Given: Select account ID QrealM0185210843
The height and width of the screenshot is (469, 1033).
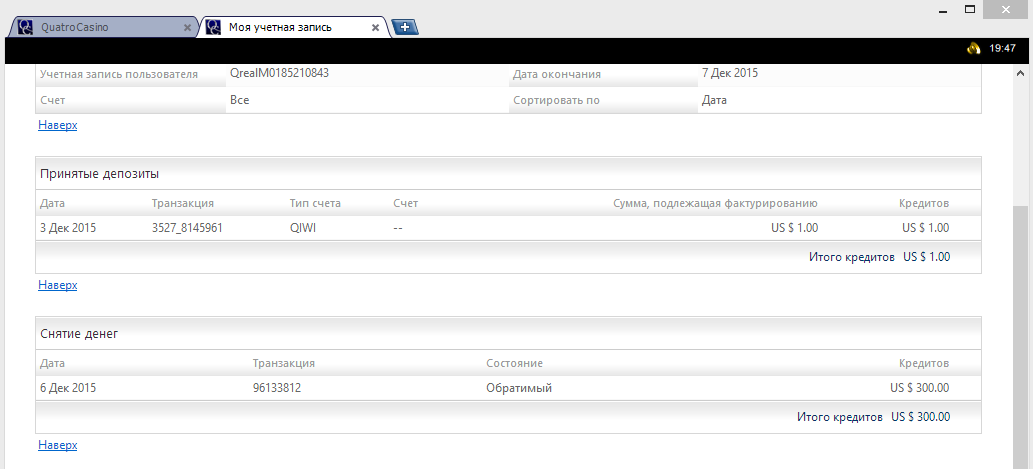Looking at the screenshot, I should 279,73.
